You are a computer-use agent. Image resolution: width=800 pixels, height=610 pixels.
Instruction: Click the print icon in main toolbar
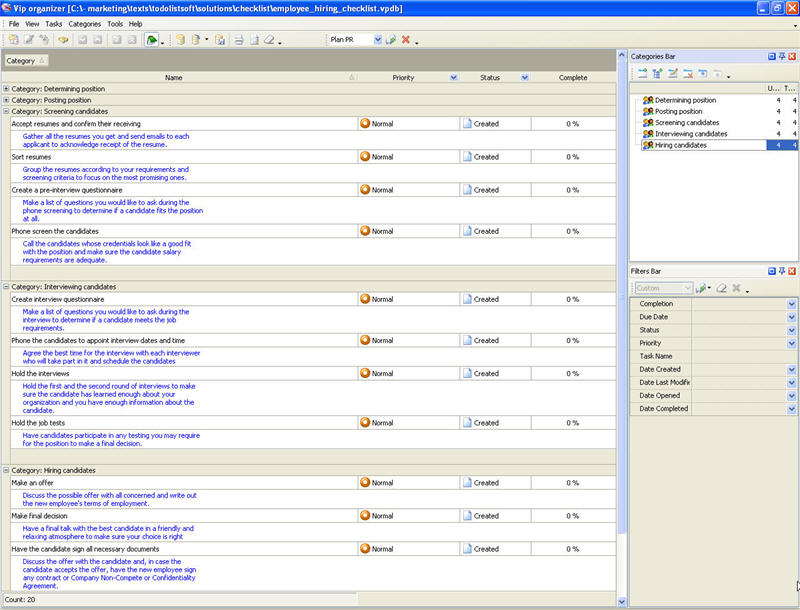[238, 40]
